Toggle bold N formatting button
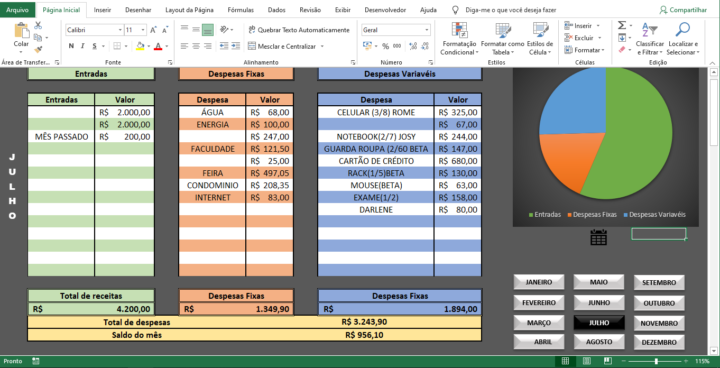Image resolution: width=720 pixels, height=368 pixels. pyautogui.click(x=71, y=46)
